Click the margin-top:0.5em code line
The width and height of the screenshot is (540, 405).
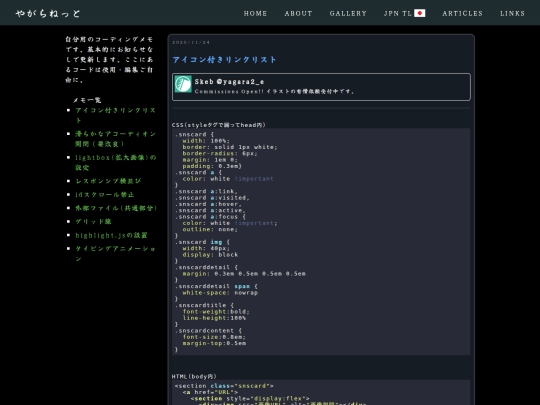coord(214,343)
